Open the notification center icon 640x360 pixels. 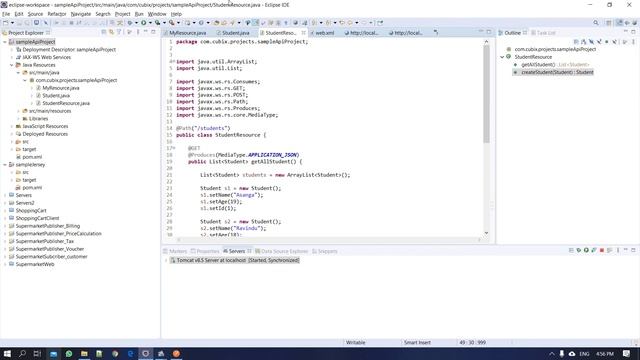tap(627, 353)
